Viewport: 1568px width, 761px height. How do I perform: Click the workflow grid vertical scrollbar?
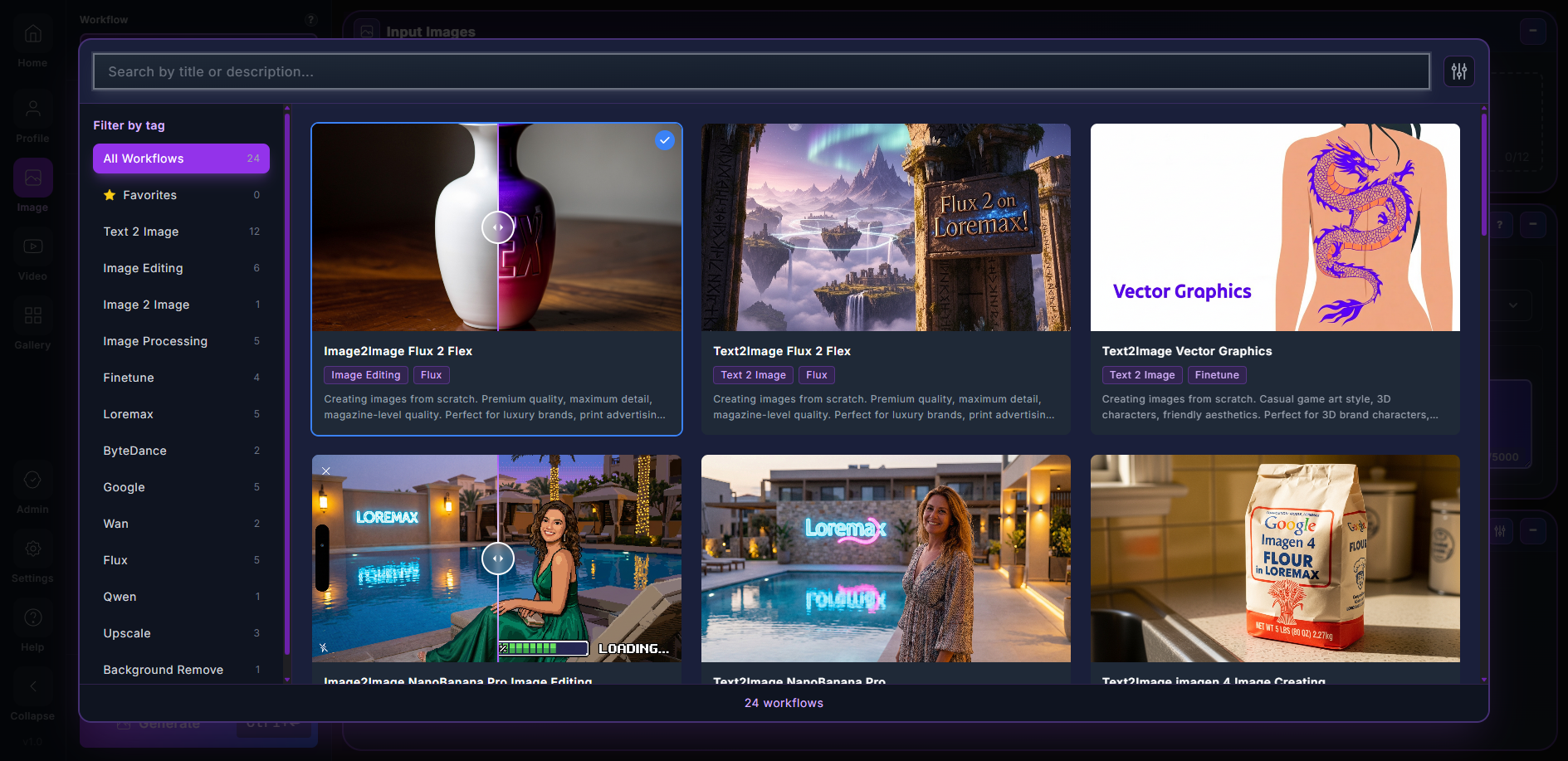[x=1484, y=174]
